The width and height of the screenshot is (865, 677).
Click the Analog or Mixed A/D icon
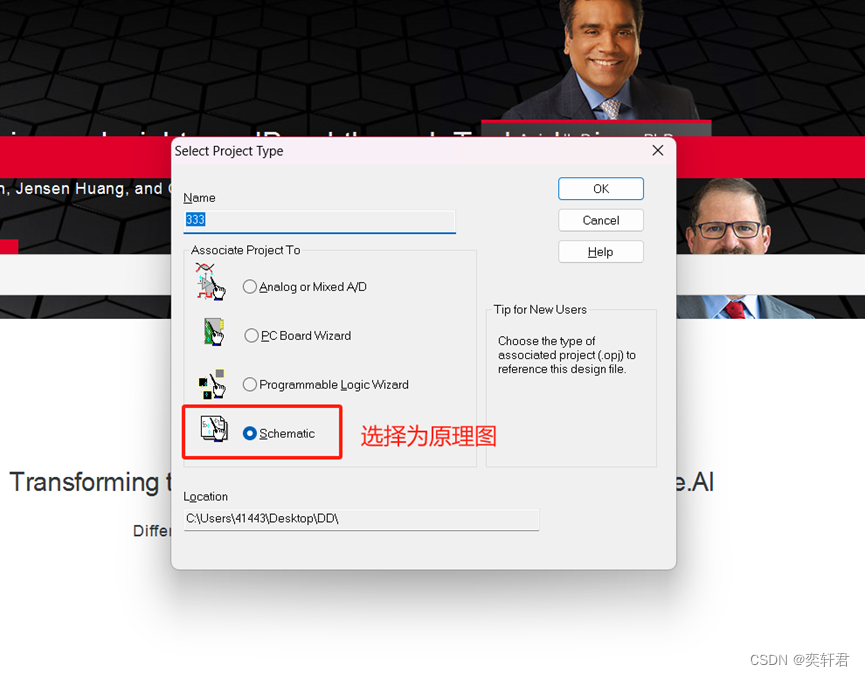(x=210, y=283)
